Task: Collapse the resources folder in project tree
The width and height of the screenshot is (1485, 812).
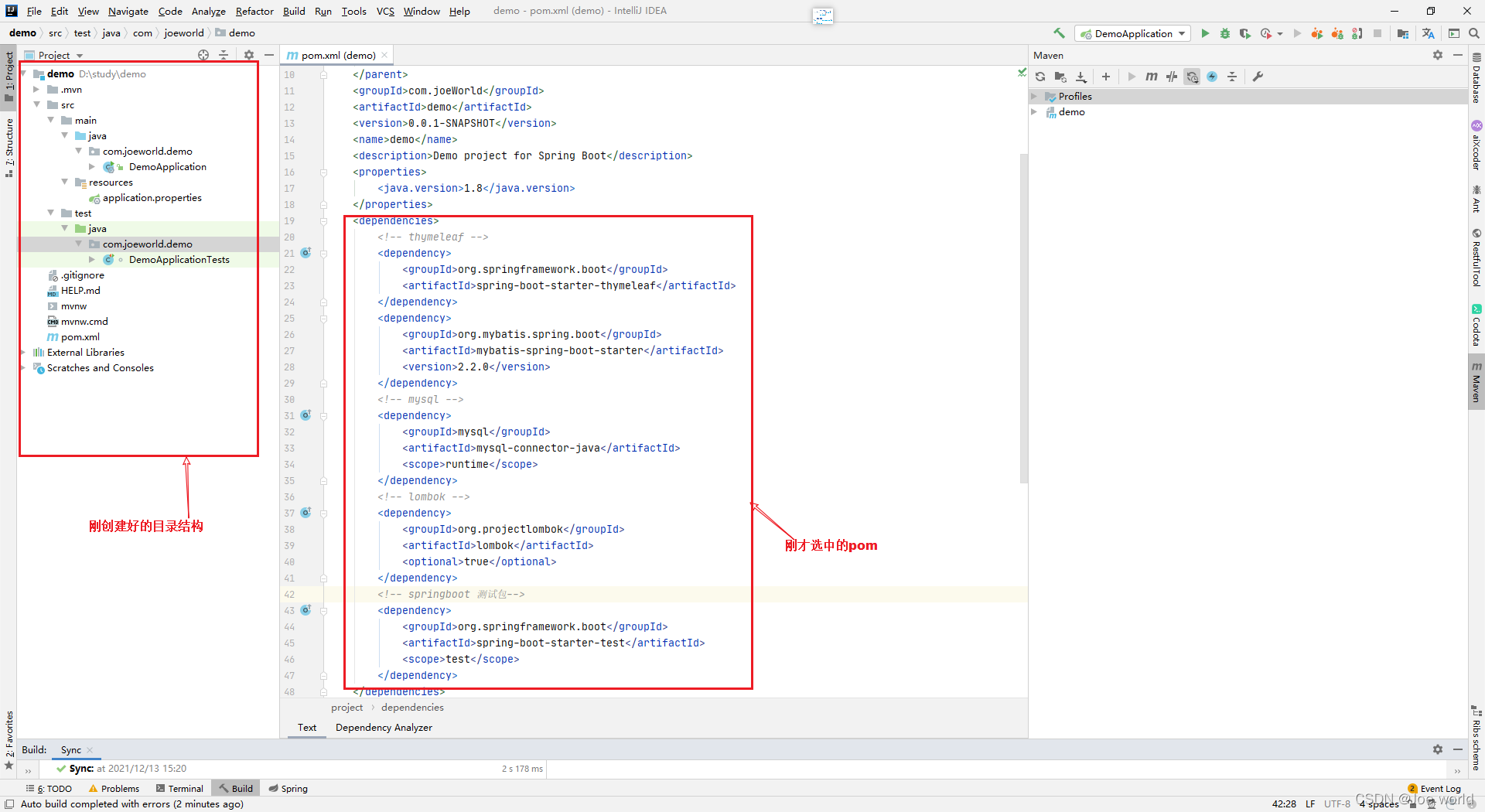Action: (x=64, y=182)
